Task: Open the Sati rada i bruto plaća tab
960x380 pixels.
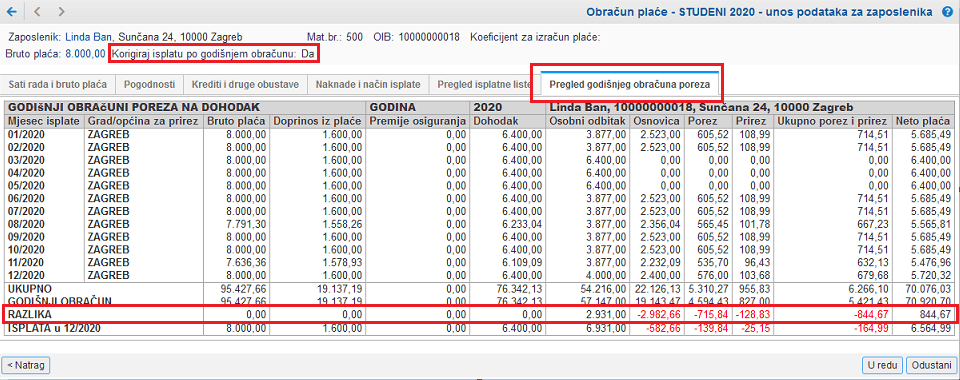Action: (58, 84)
